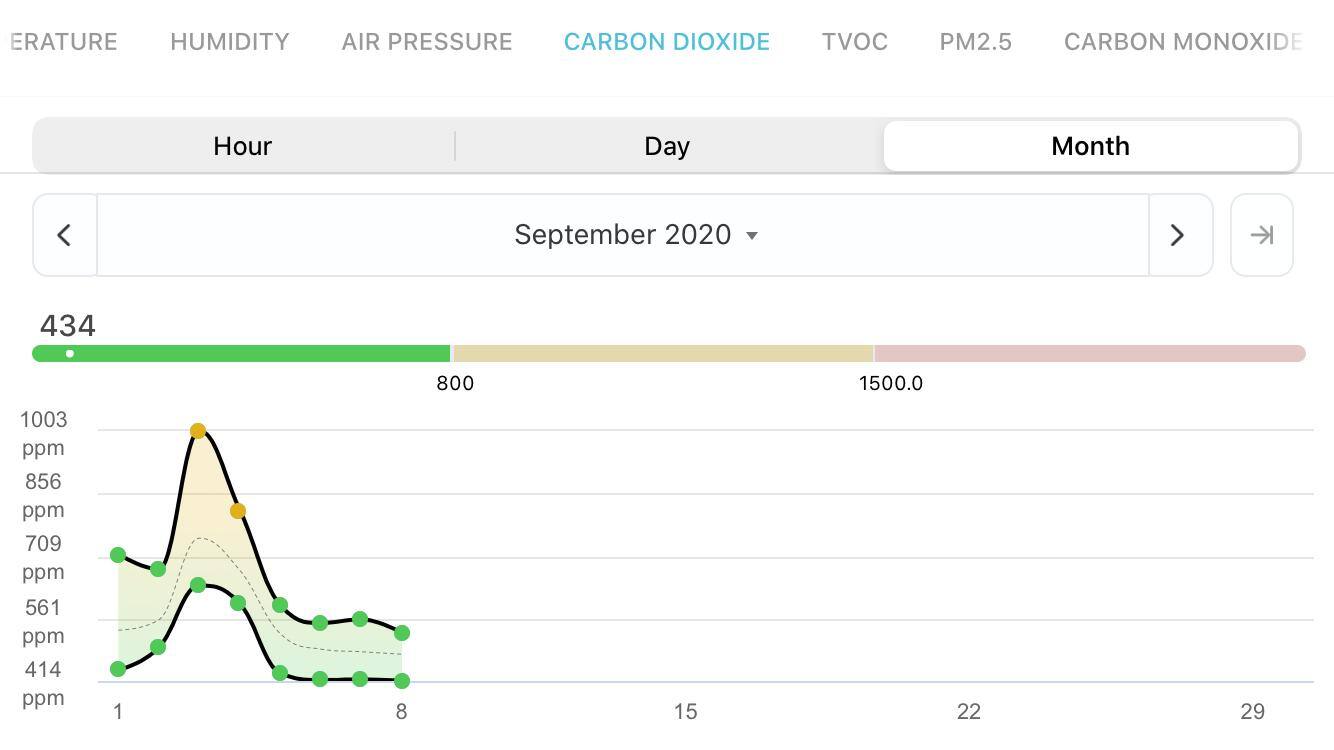
Task: Go to next month using right chevron
Action: coord(1179,235)
